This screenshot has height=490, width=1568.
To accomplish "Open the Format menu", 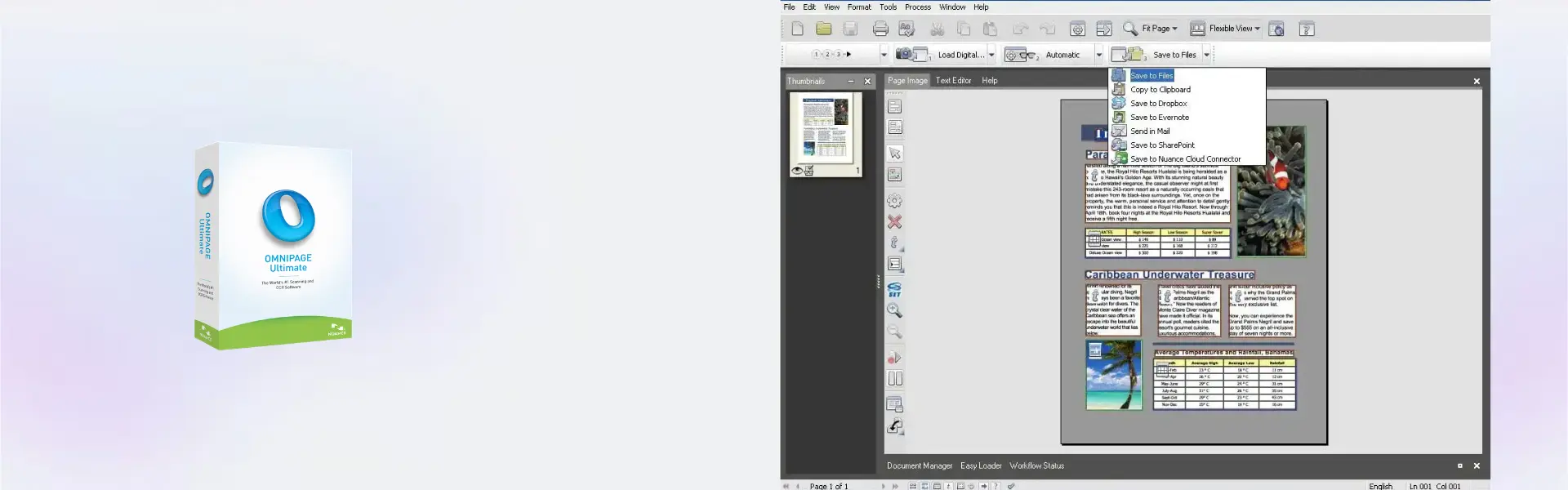I will 859,7.
